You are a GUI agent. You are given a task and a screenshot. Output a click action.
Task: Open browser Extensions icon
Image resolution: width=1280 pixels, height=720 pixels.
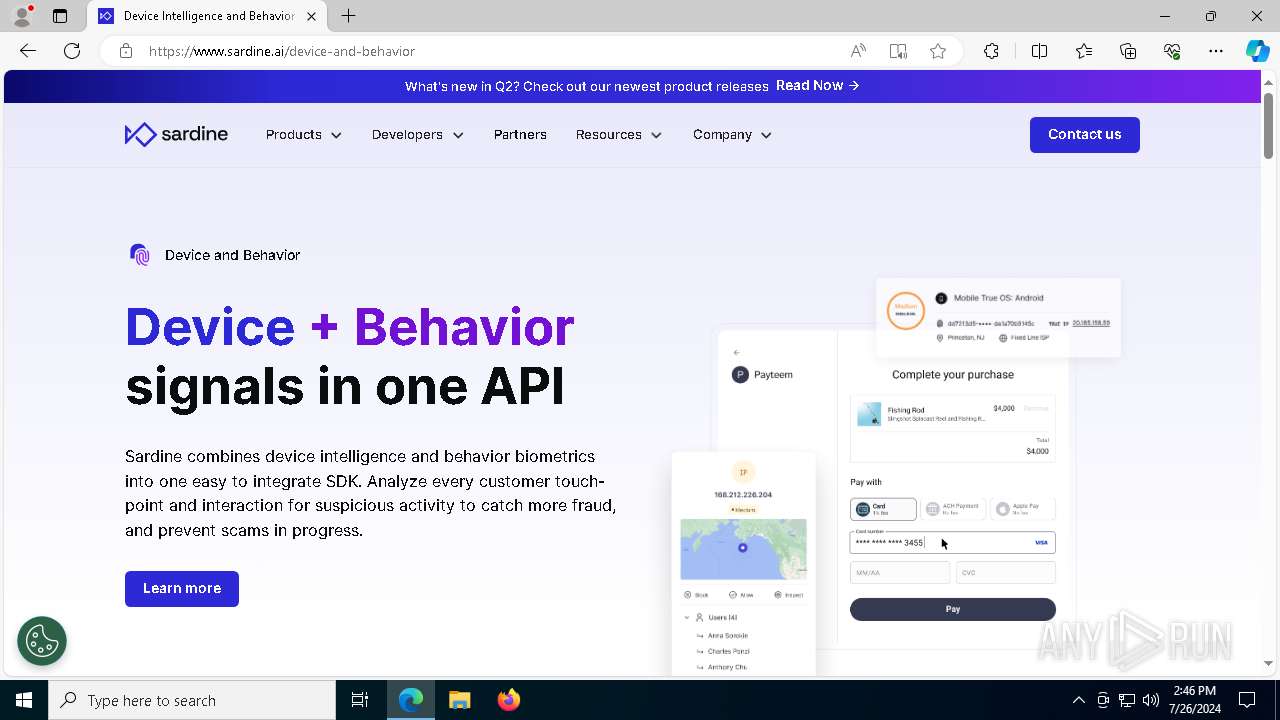(991, 51)
